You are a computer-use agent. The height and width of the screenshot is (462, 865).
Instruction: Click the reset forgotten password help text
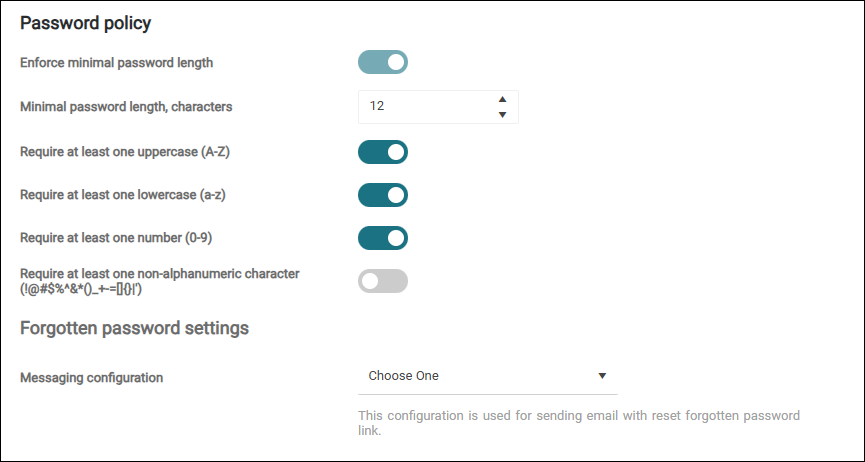pyautogui.click(x=579, y=423)
